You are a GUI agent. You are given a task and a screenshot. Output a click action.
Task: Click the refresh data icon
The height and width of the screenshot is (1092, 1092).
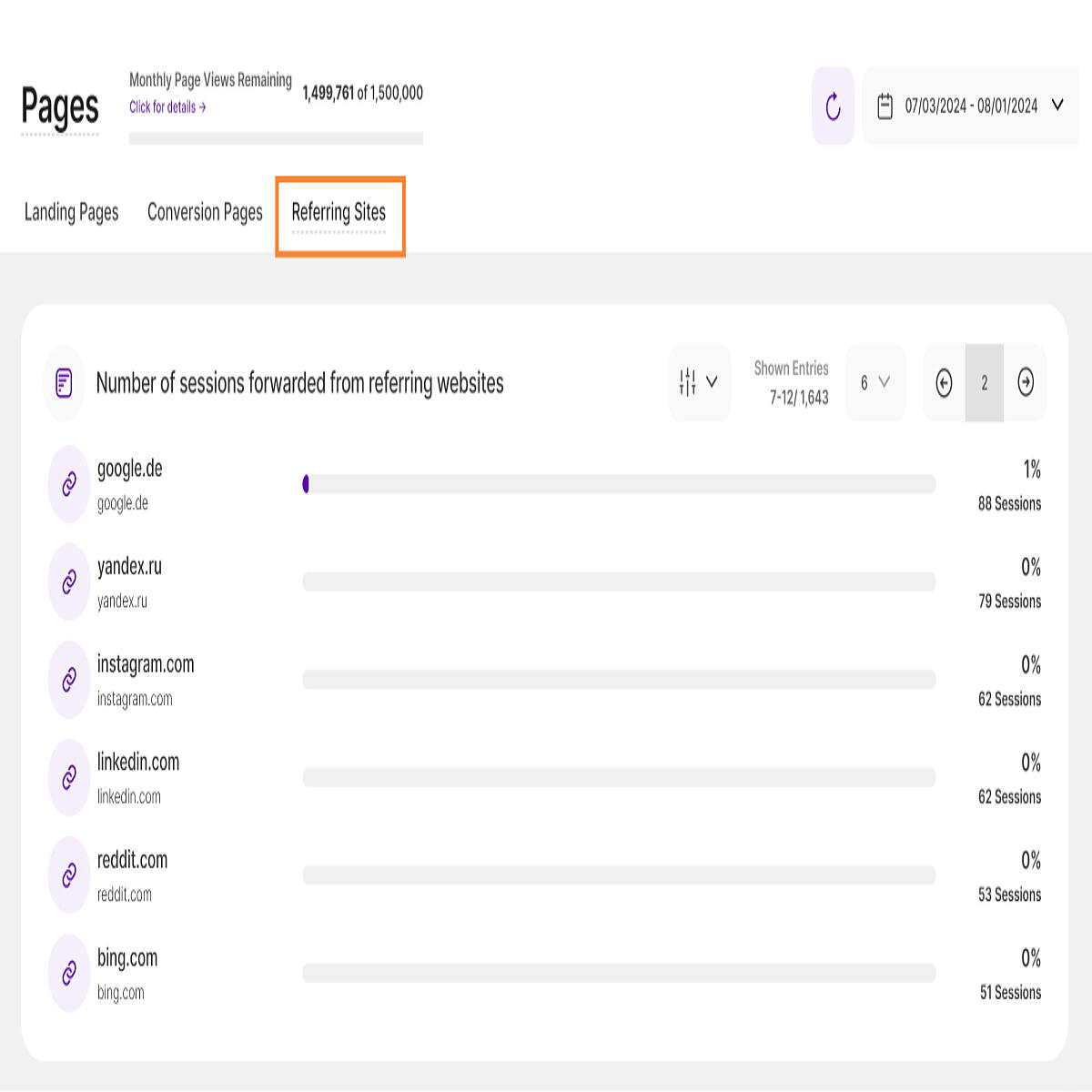point(833,106)
